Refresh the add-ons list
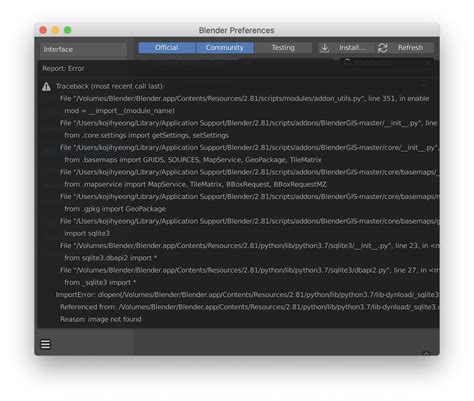Image resolution: width=474 pixels, height=401 pixels. pos(405,48)
